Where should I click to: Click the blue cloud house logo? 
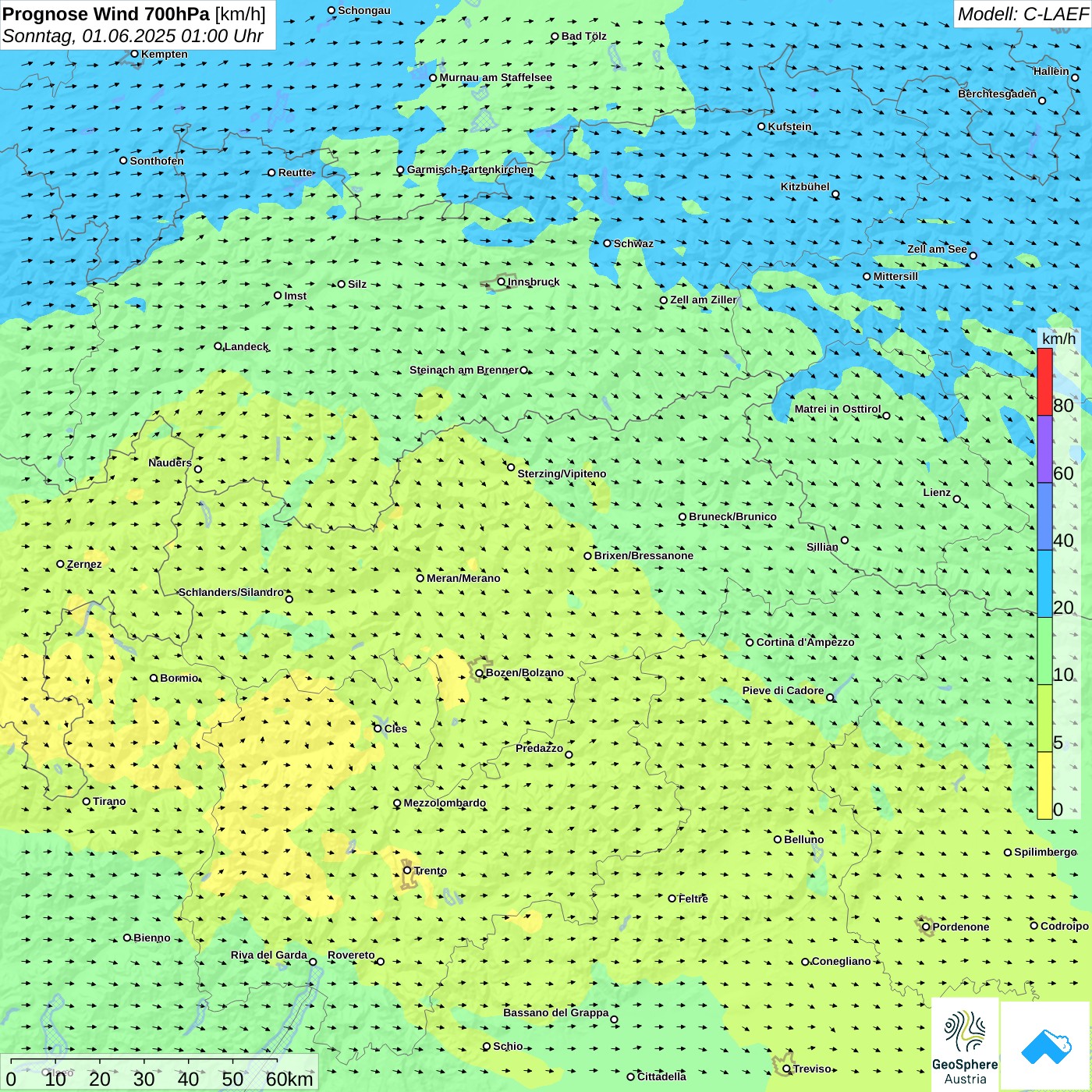(1046, 1046)
